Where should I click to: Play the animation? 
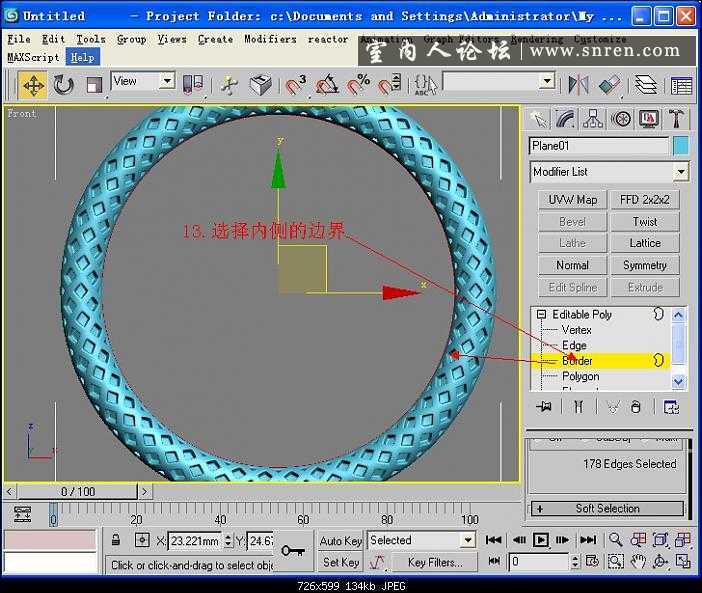[x=541, y=540]
